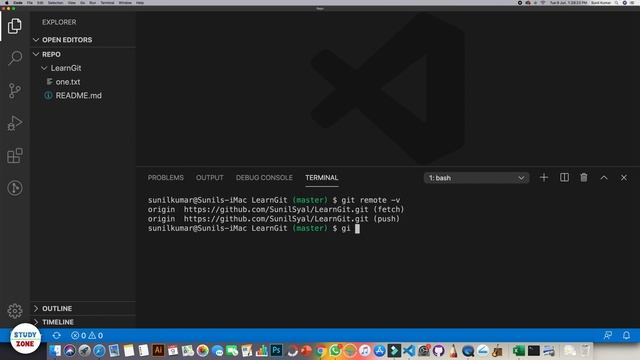Switch to the Debug Console tab

[x=264, y=178]
